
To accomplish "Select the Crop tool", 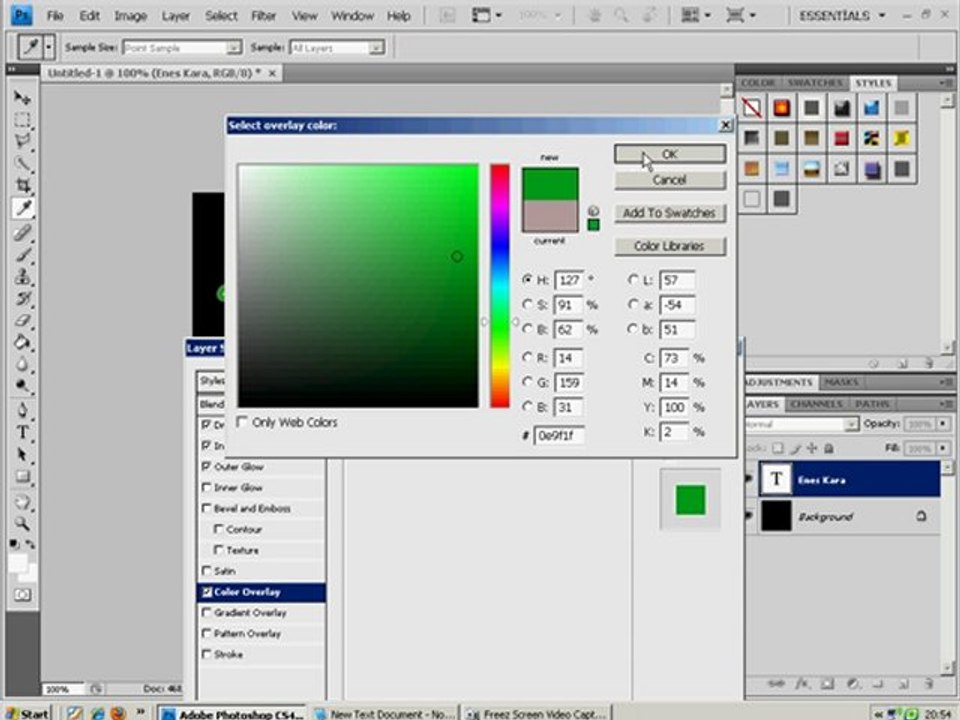I will click(x=22, y=186).
